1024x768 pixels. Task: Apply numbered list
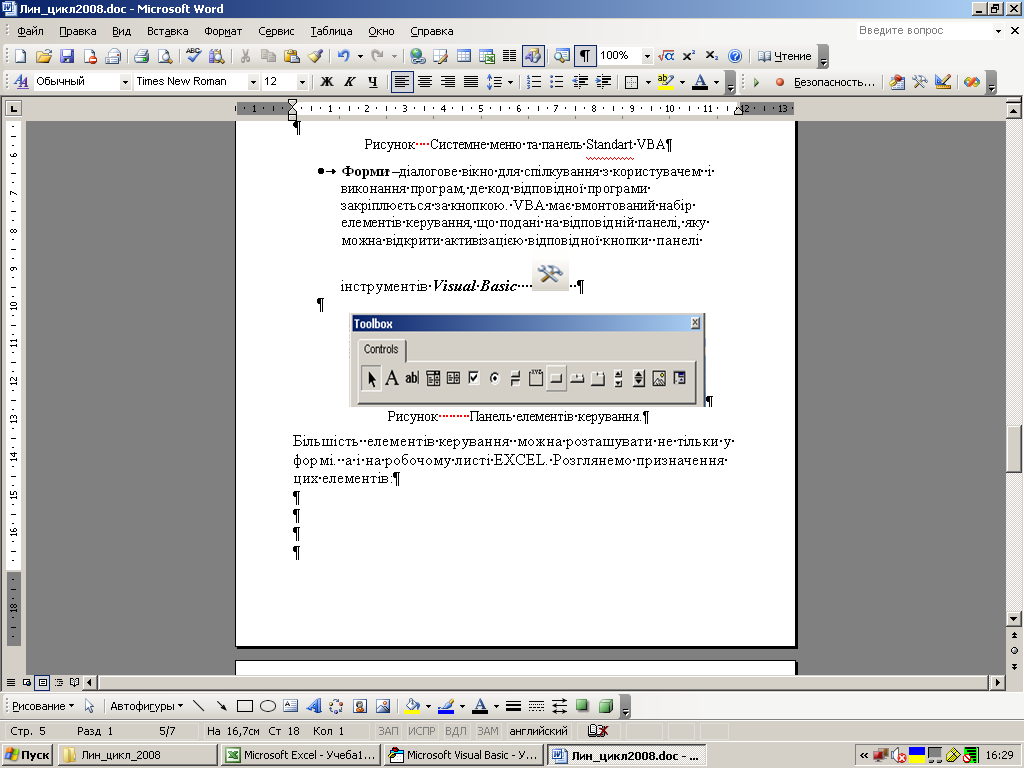click(x=534, y=82)
